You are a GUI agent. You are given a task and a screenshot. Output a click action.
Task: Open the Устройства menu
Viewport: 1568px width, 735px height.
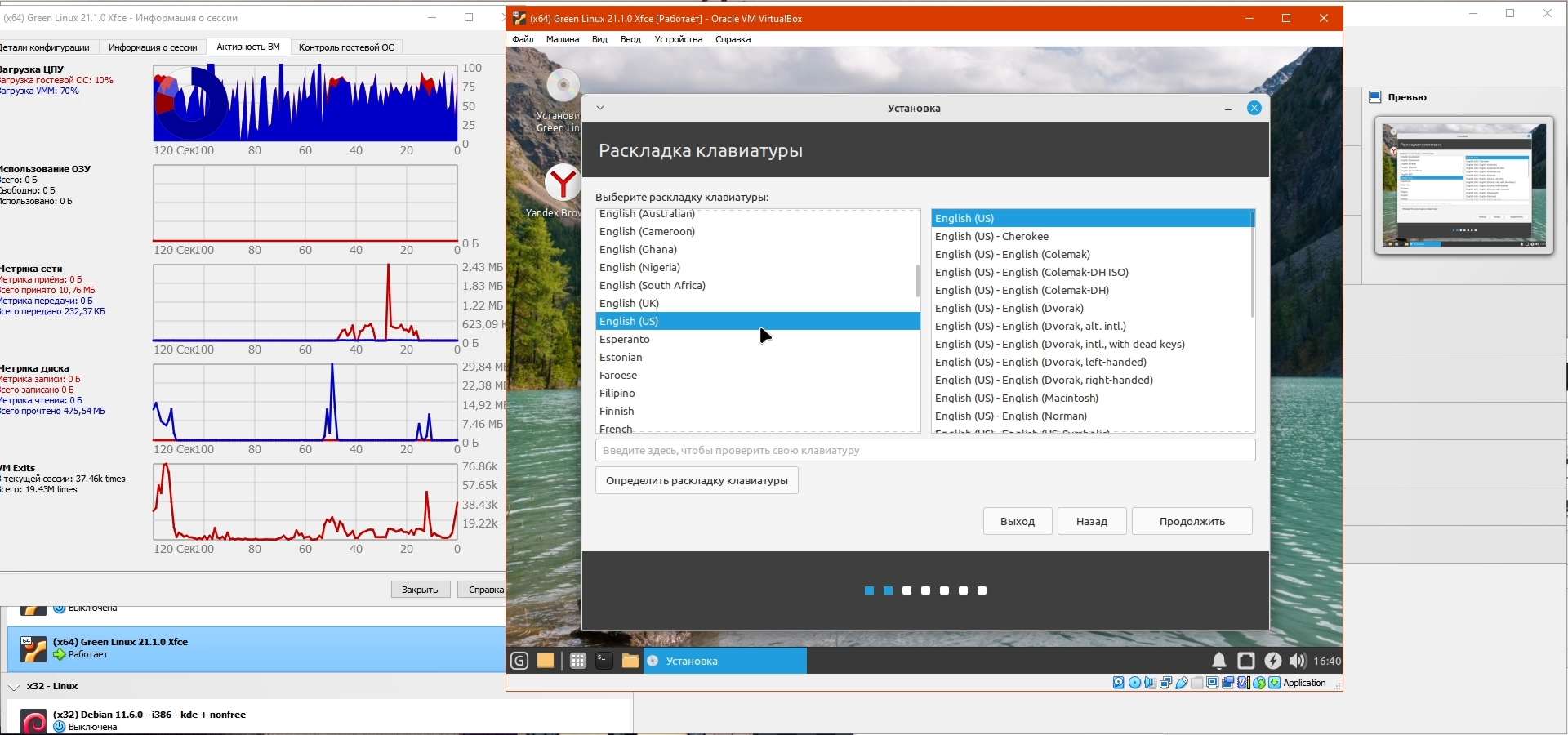[678, 39]
